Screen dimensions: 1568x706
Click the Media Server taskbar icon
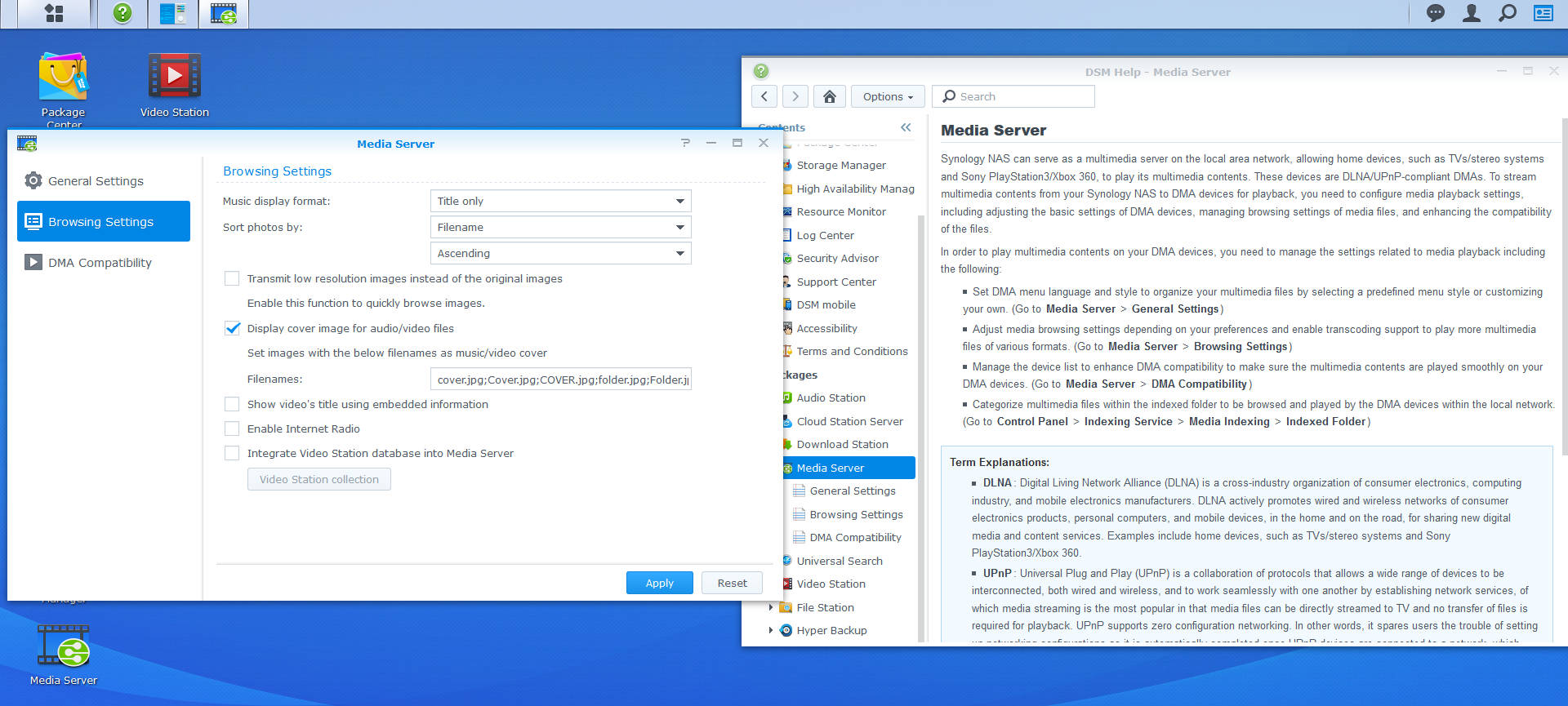click(x=223, y=13)
